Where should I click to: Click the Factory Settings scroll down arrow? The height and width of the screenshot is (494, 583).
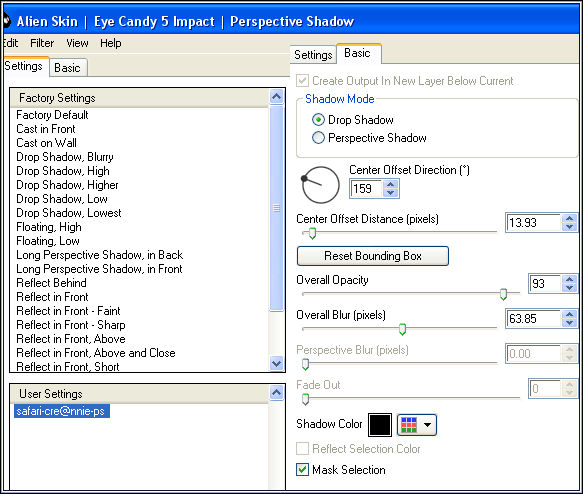tap(276, 363)
